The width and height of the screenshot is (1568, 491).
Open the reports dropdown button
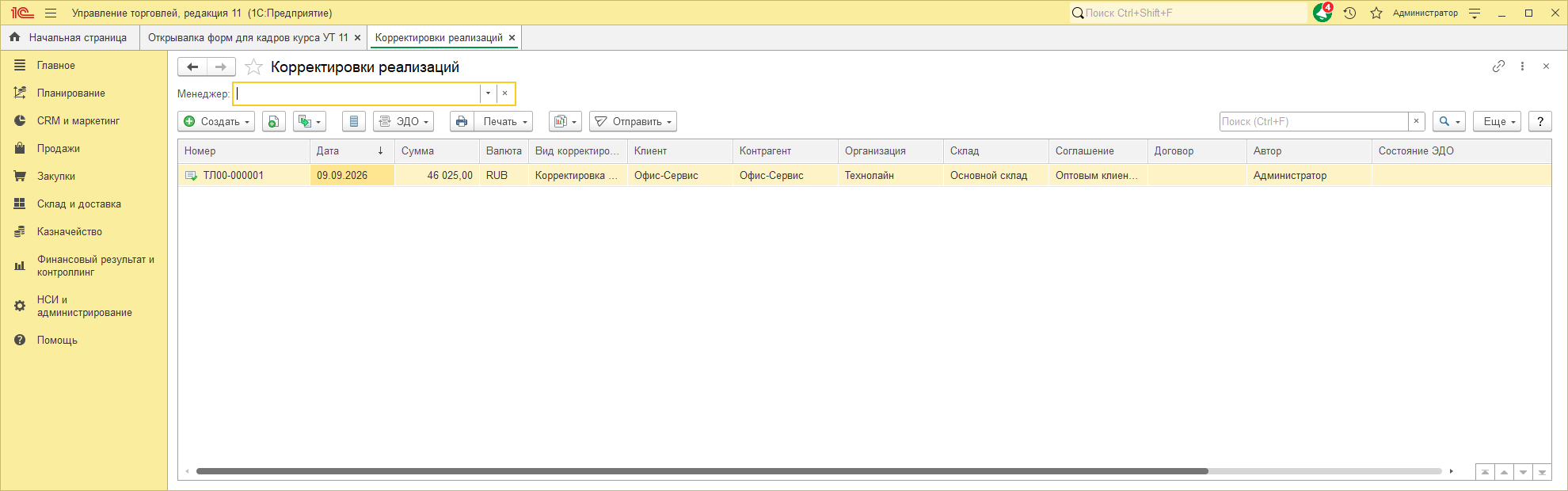(x=565, y=121)
